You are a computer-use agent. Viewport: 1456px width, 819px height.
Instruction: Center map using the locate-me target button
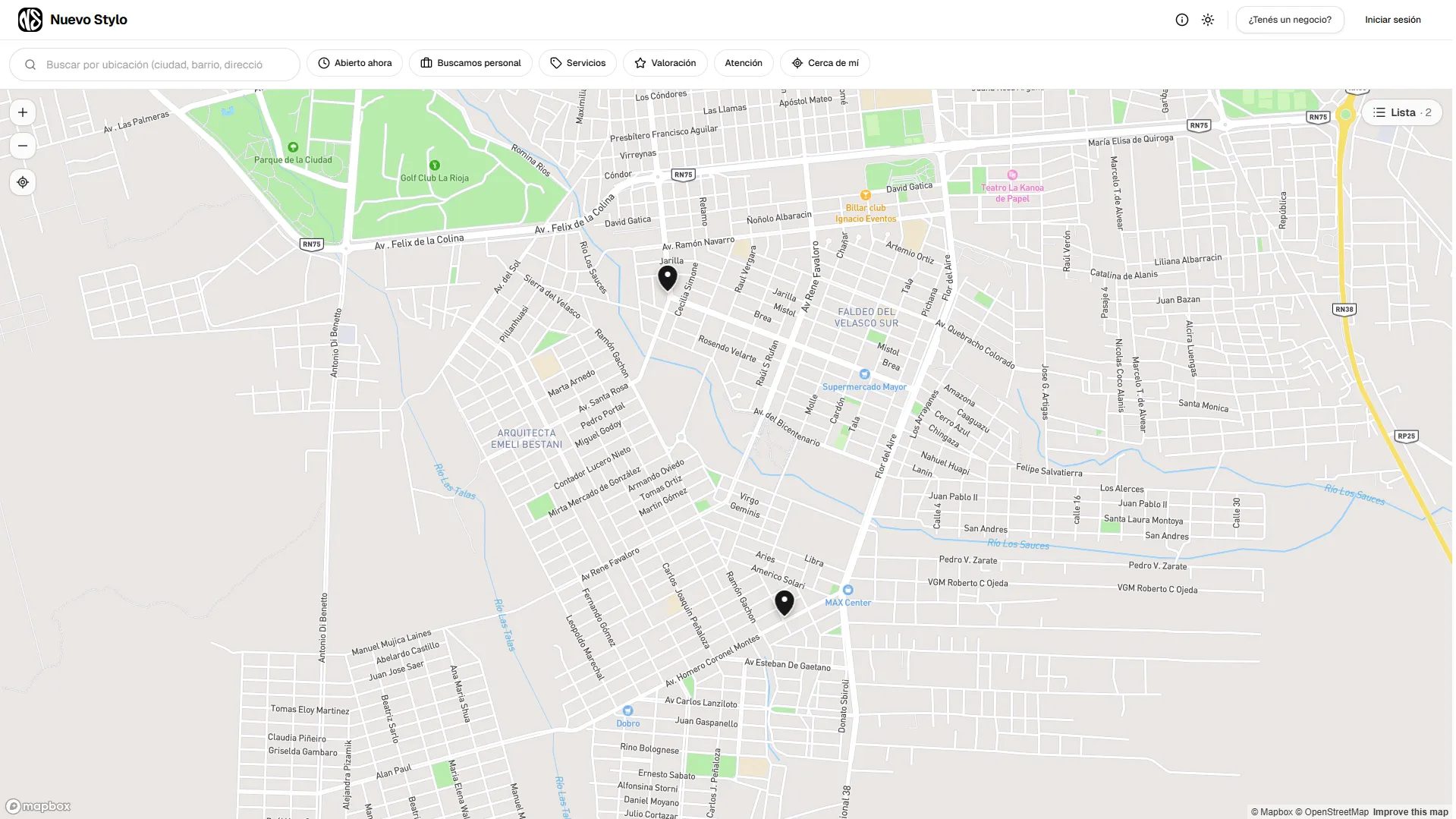(23, 182)
